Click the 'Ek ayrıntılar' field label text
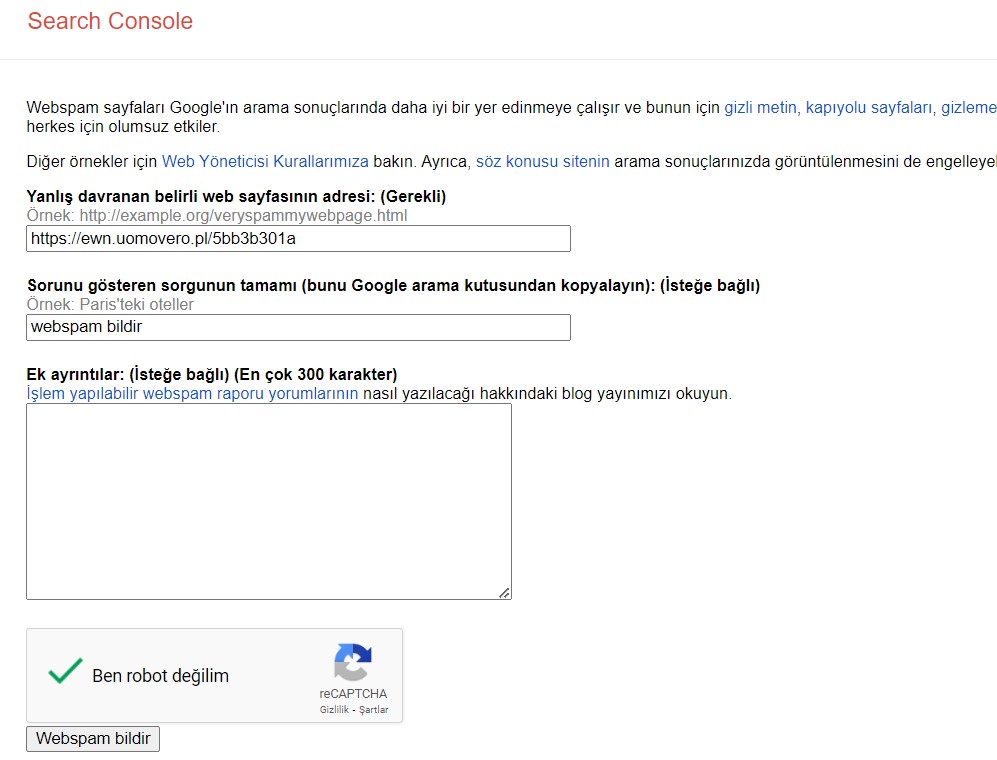This screenshot has height=760, width=997. click(x=212, y=374)
